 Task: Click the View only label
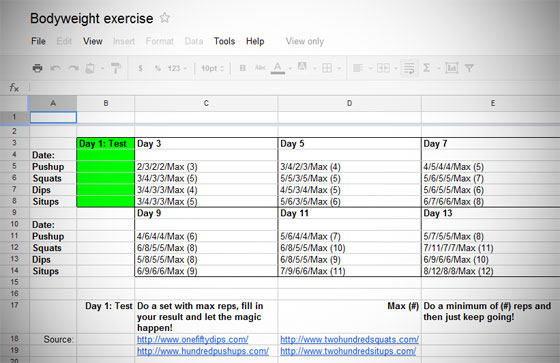click(x=305, y=41)
